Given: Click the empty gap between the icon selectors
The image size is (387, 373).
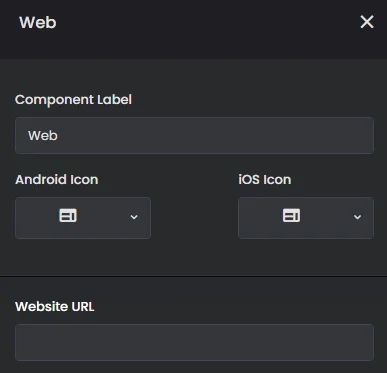Looking at the screenshot, I should (194, 218).
